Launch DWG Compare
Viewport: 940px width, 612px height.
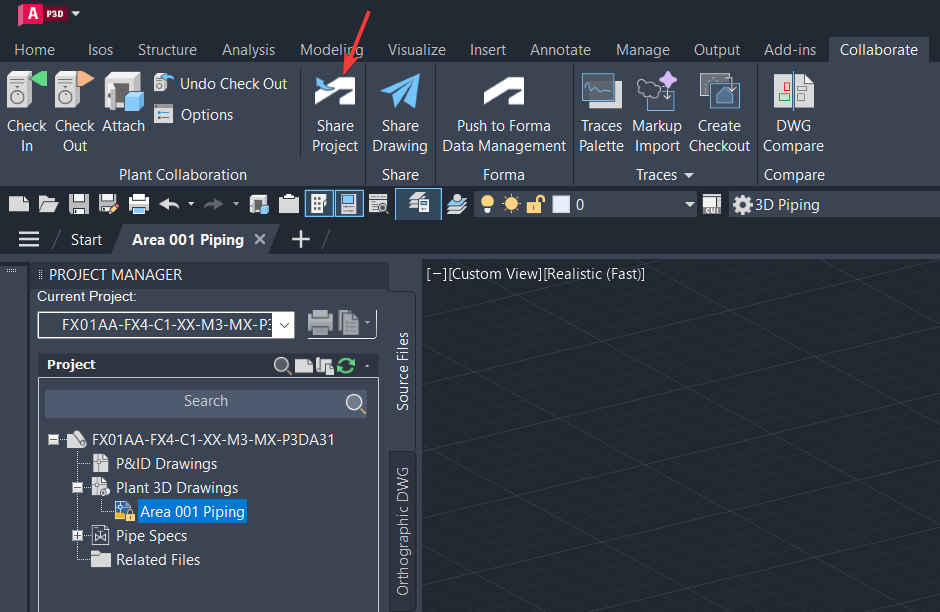click(793, 113)
